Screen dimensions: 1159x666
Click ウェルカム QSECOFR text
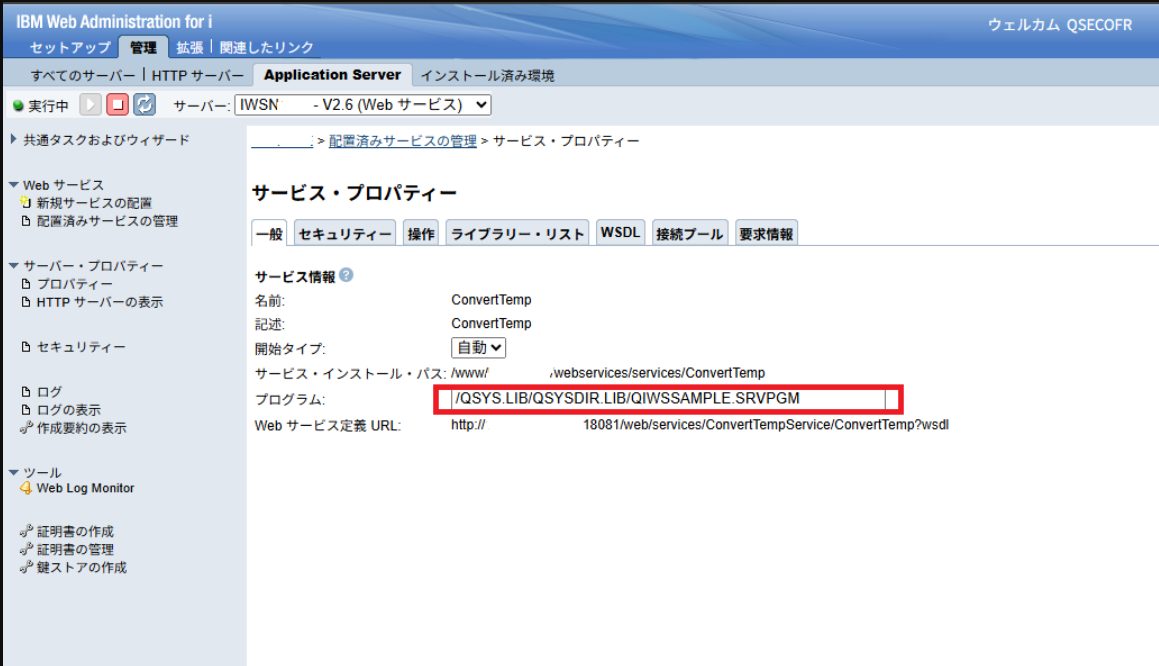point(1060,24)
